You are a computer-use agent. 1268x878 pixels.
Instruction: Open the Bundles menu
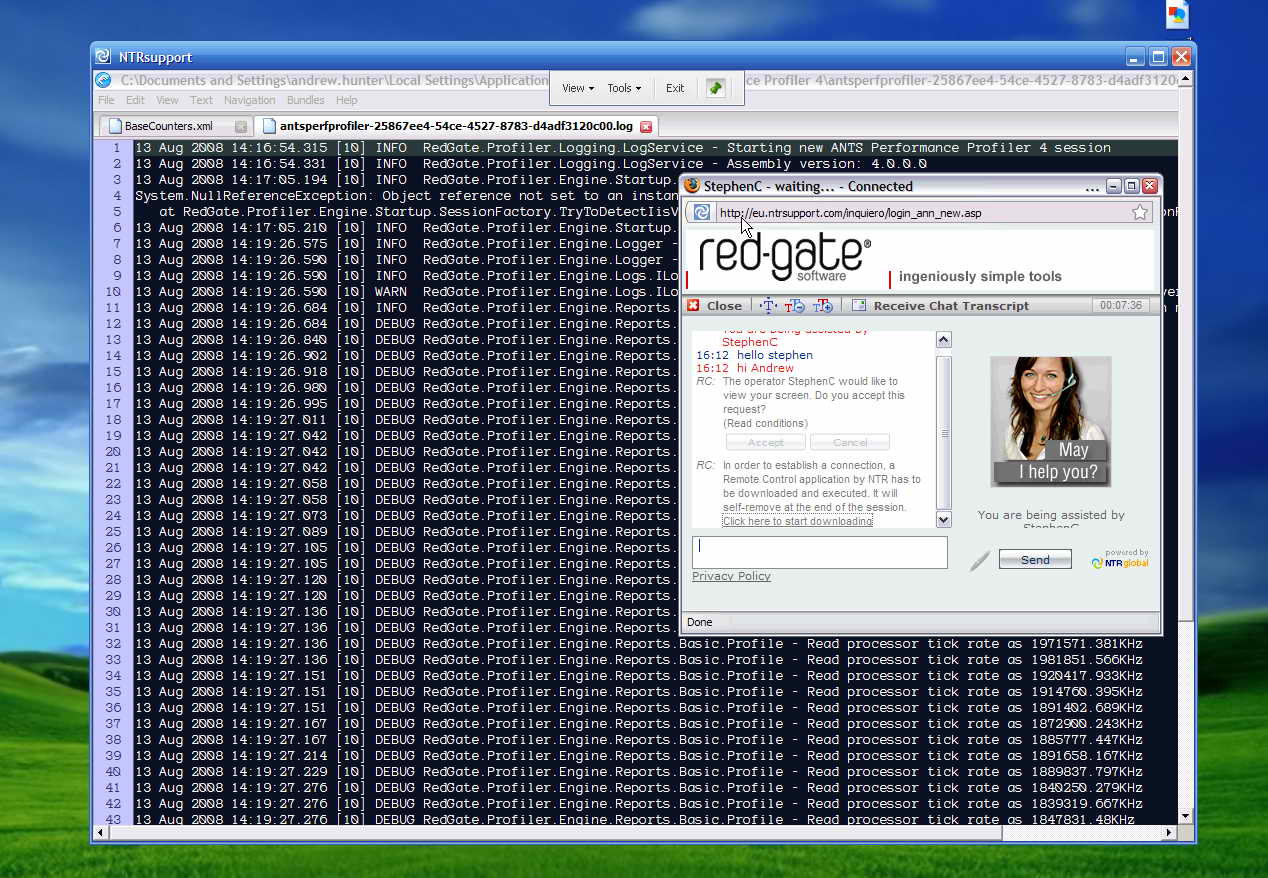point(305,100)
